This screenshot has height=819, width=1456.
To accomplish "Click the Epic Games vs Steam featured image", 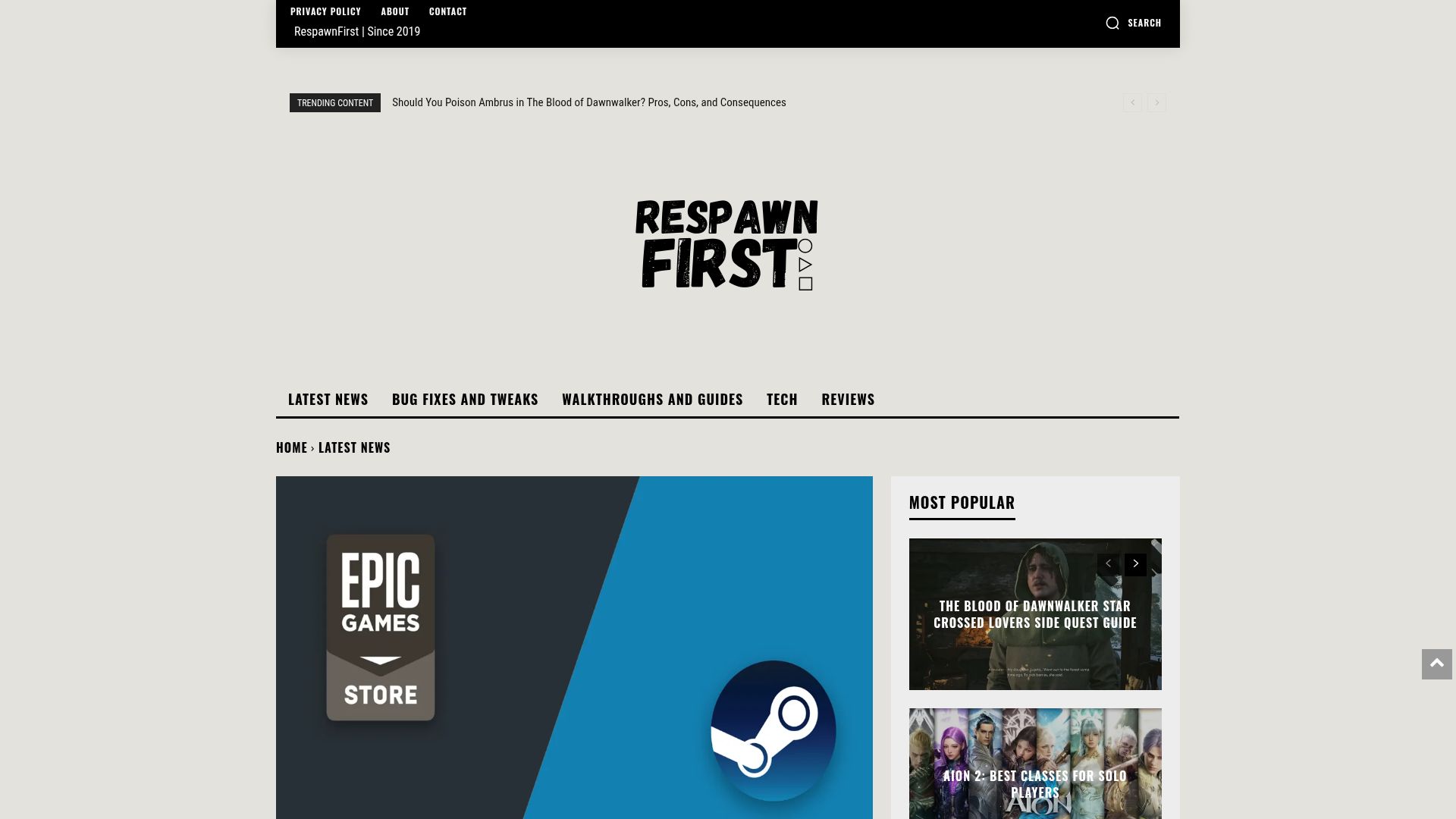I will pos(574,648).
